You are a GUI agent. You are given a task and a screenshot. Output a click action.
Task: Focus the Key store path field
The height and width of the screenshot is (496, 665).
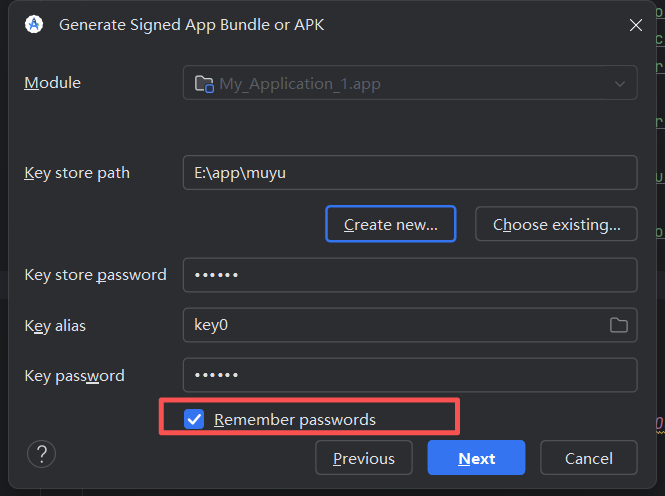(x=410, y=173)
